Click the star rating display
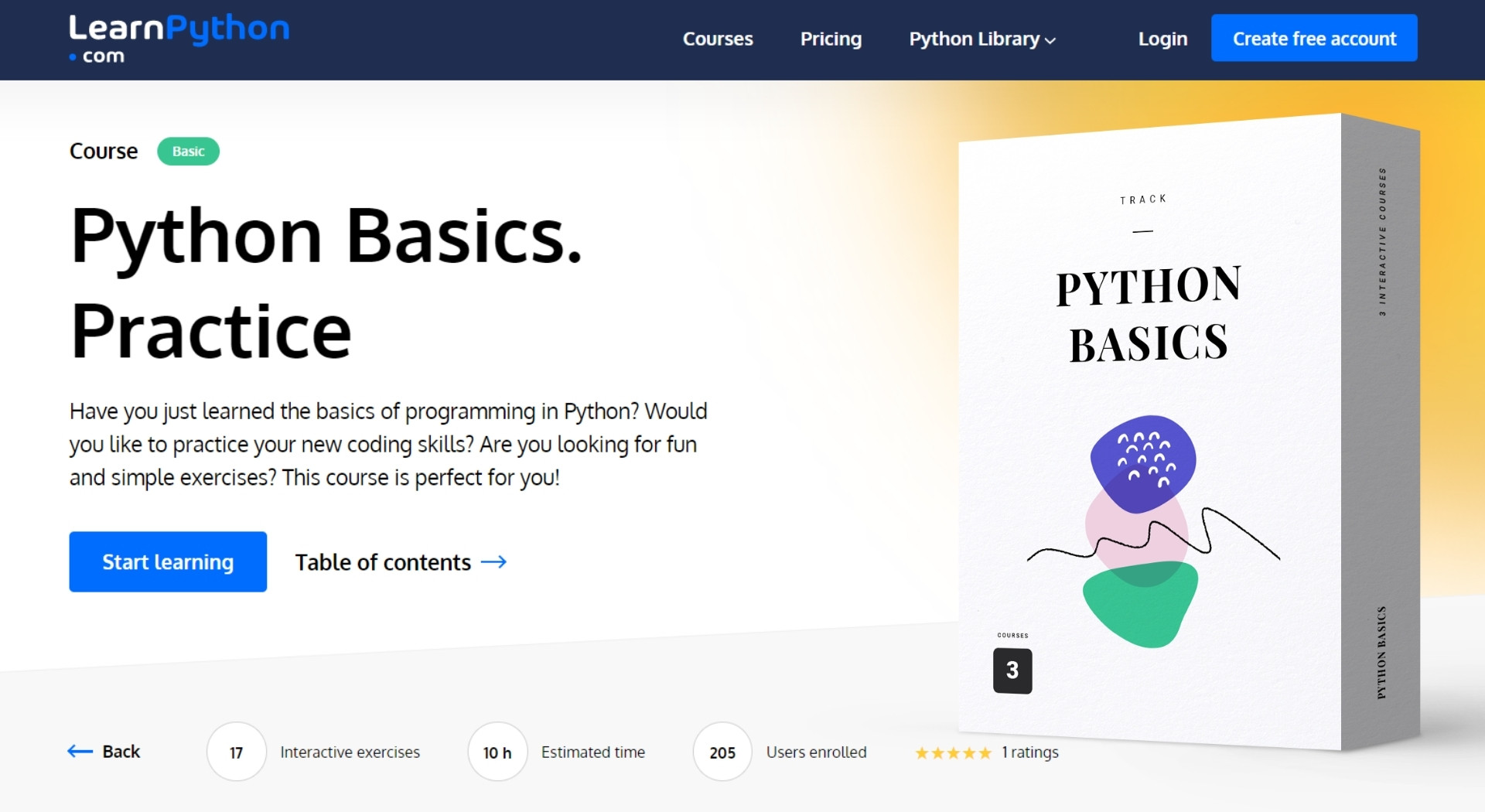The width and height of the screenshot is (1485, 812). click(x=951, y=751)
